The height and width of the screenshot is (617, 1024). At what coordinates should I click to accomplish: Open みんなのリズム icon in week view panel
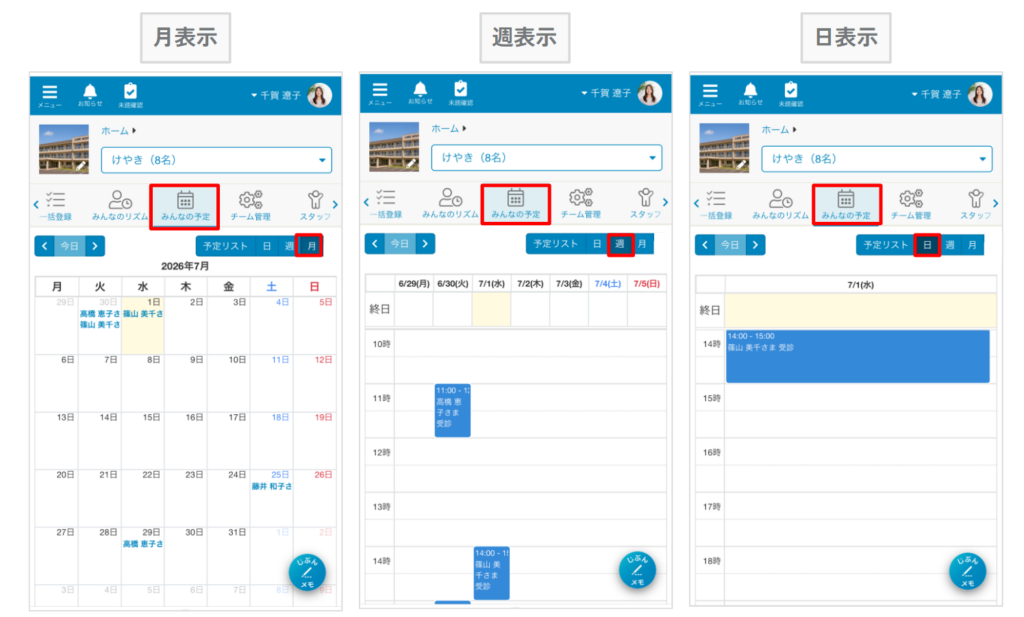click(450, 202)
